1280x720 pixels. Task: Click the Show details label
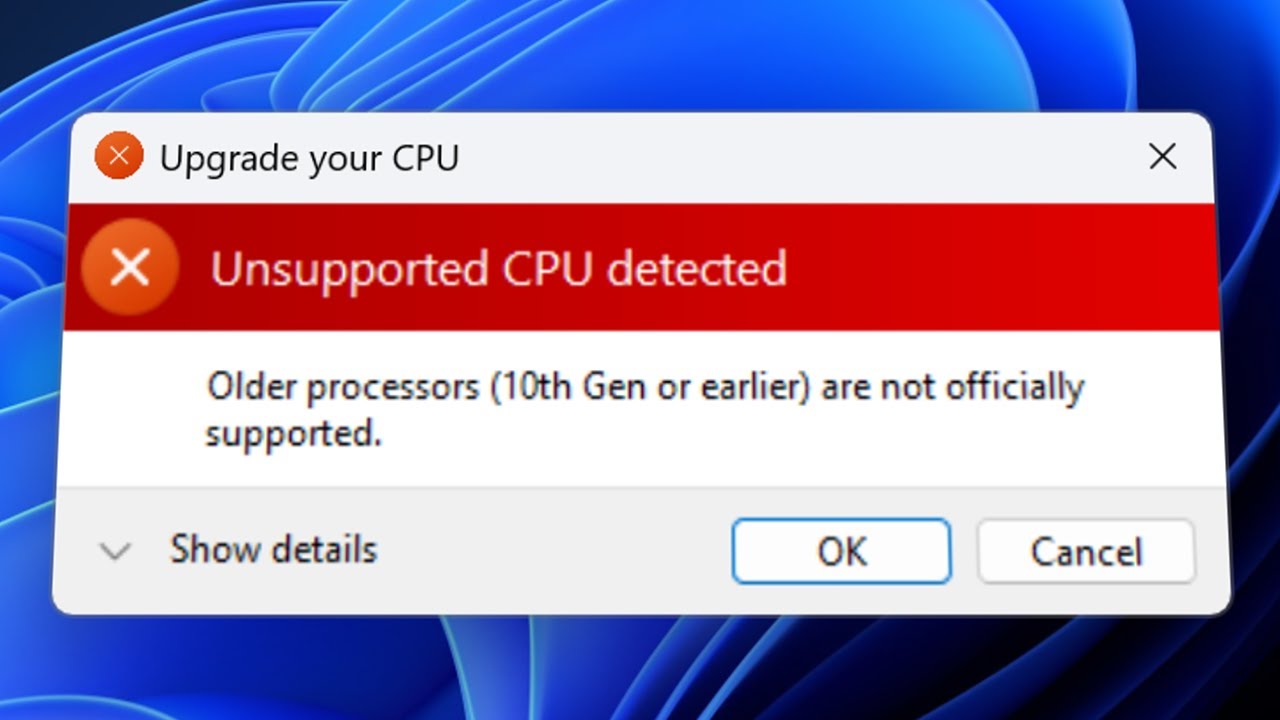tap(273, 550)
